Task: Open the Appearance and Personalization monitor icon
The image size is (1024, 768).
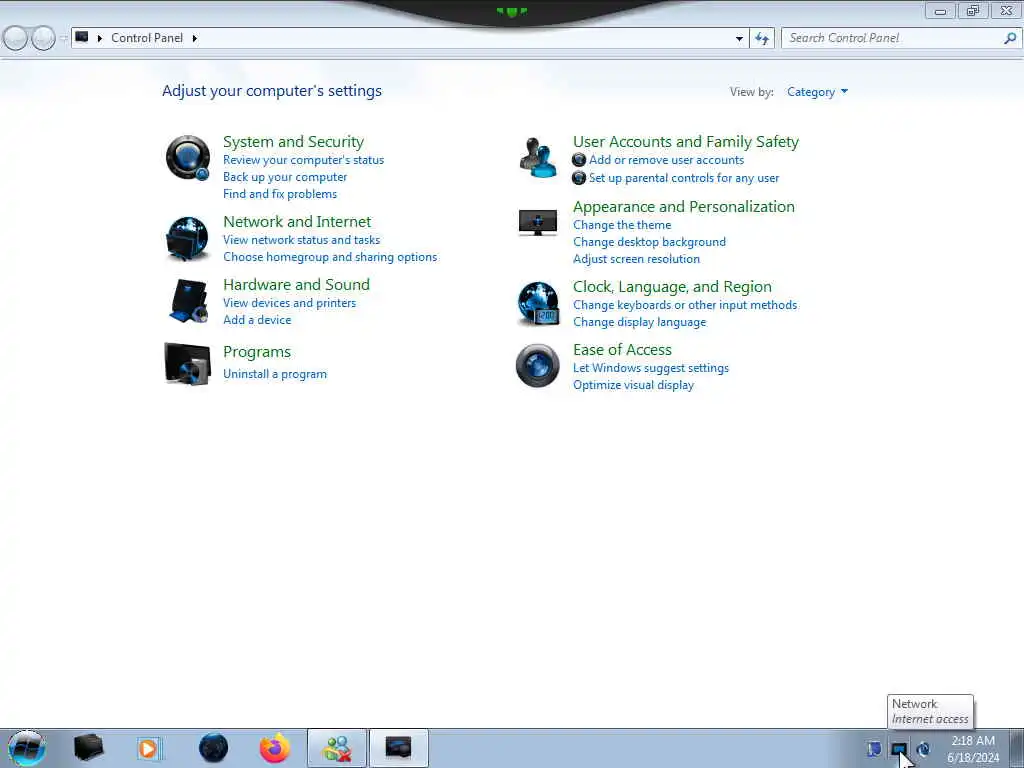Action: pos(538,223)
